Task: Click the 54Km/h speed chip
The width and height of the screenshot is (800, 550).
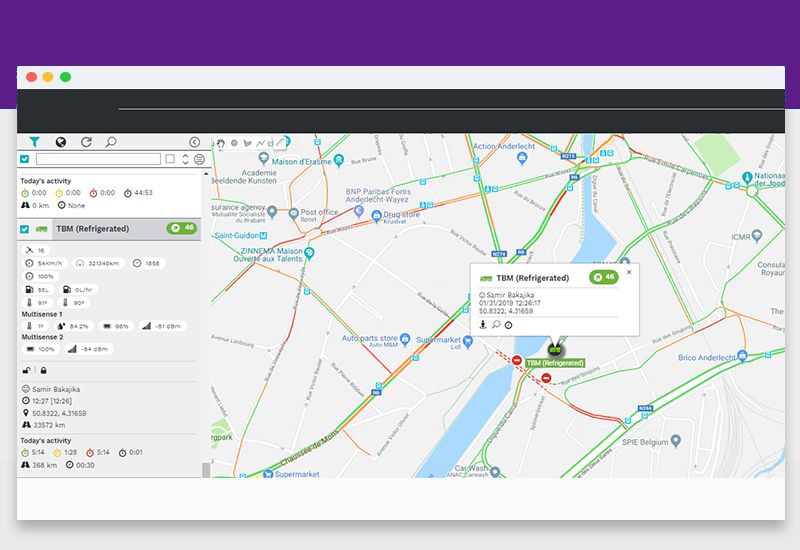Action: 44,263
